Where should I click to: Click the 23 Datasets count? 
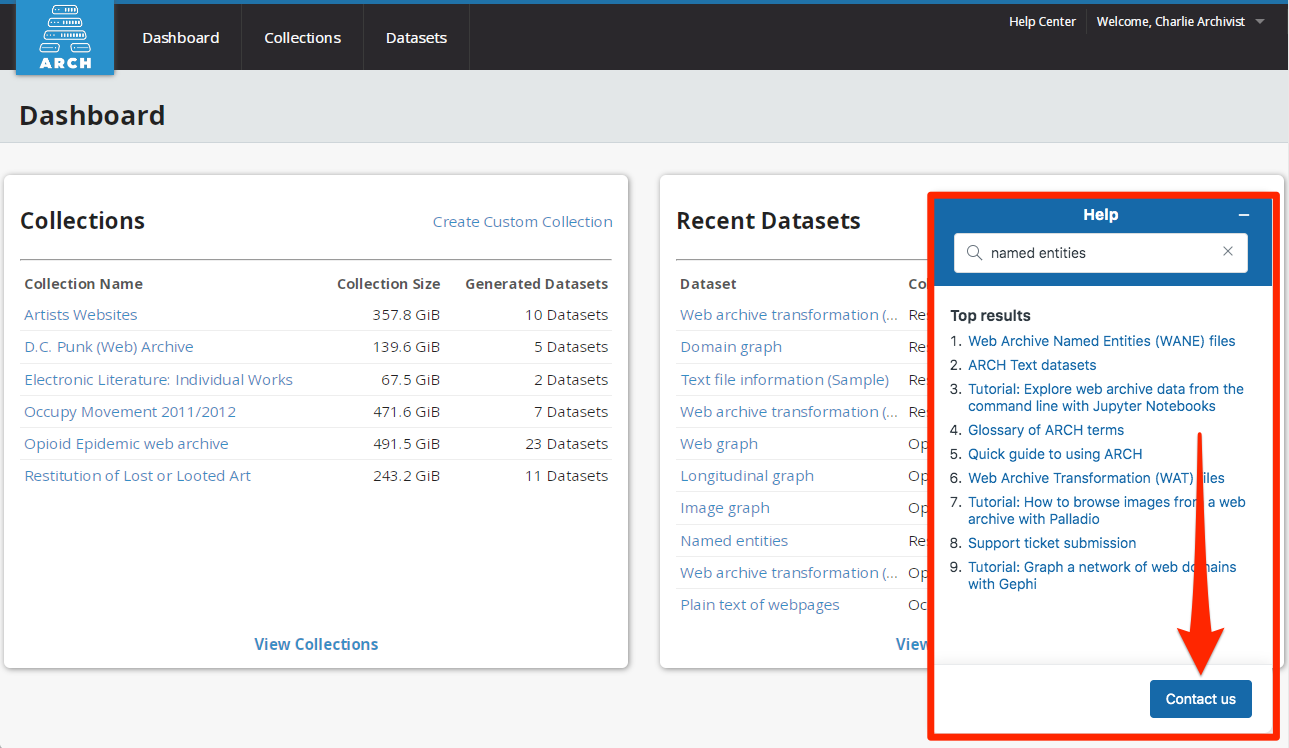[566, 444]
